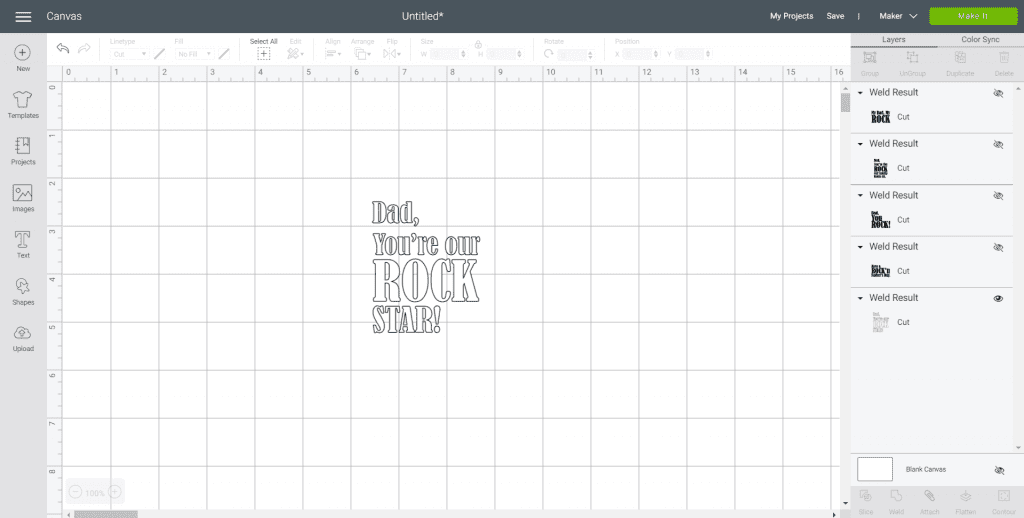Click the Flatten tool

point(965,502)
